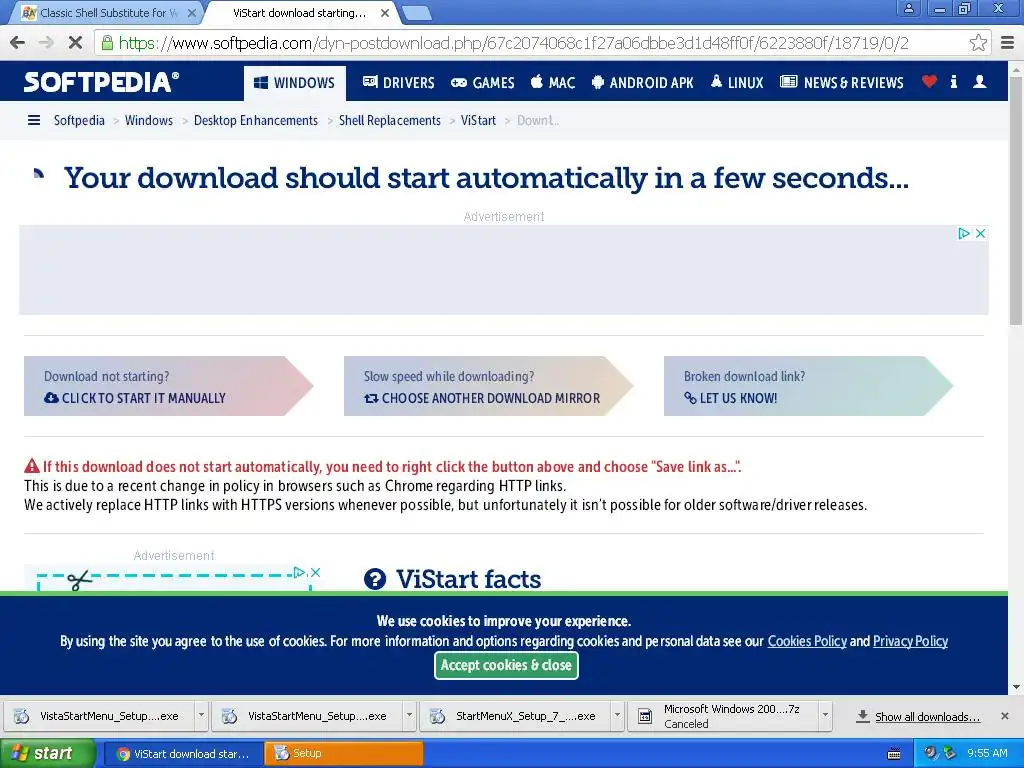This screenshot has height=768, width=1024.
Task: Click the user profile button in Chrome's title bar
Action: point(908,8)
